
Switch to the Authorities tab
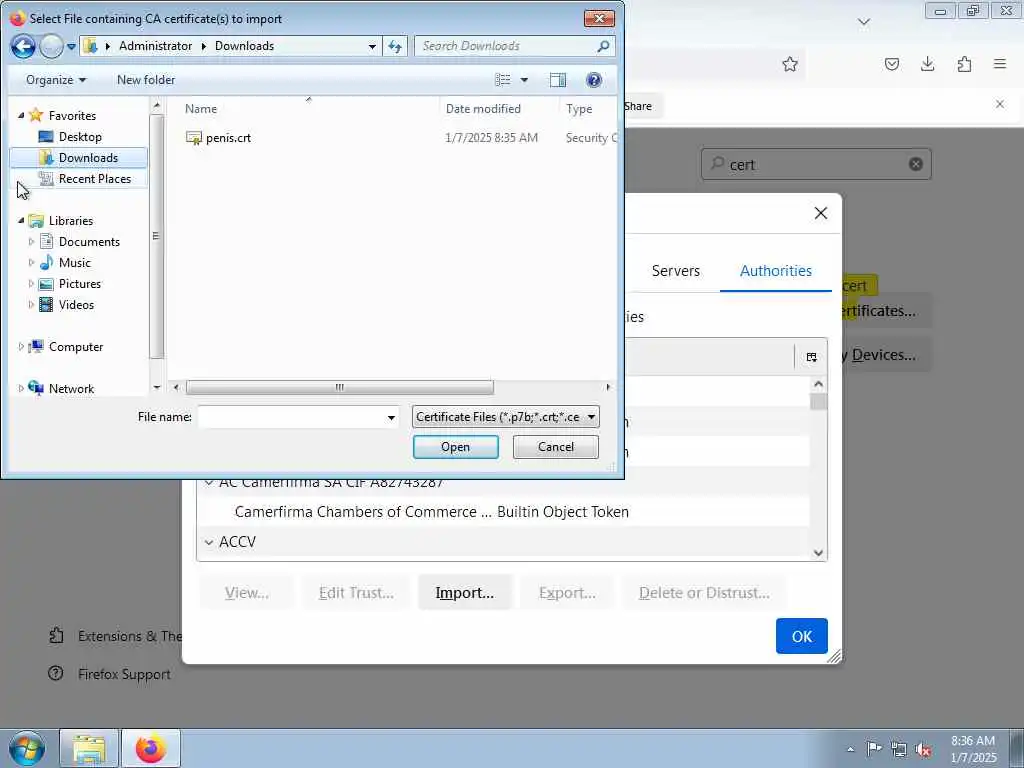pos(775,271)
